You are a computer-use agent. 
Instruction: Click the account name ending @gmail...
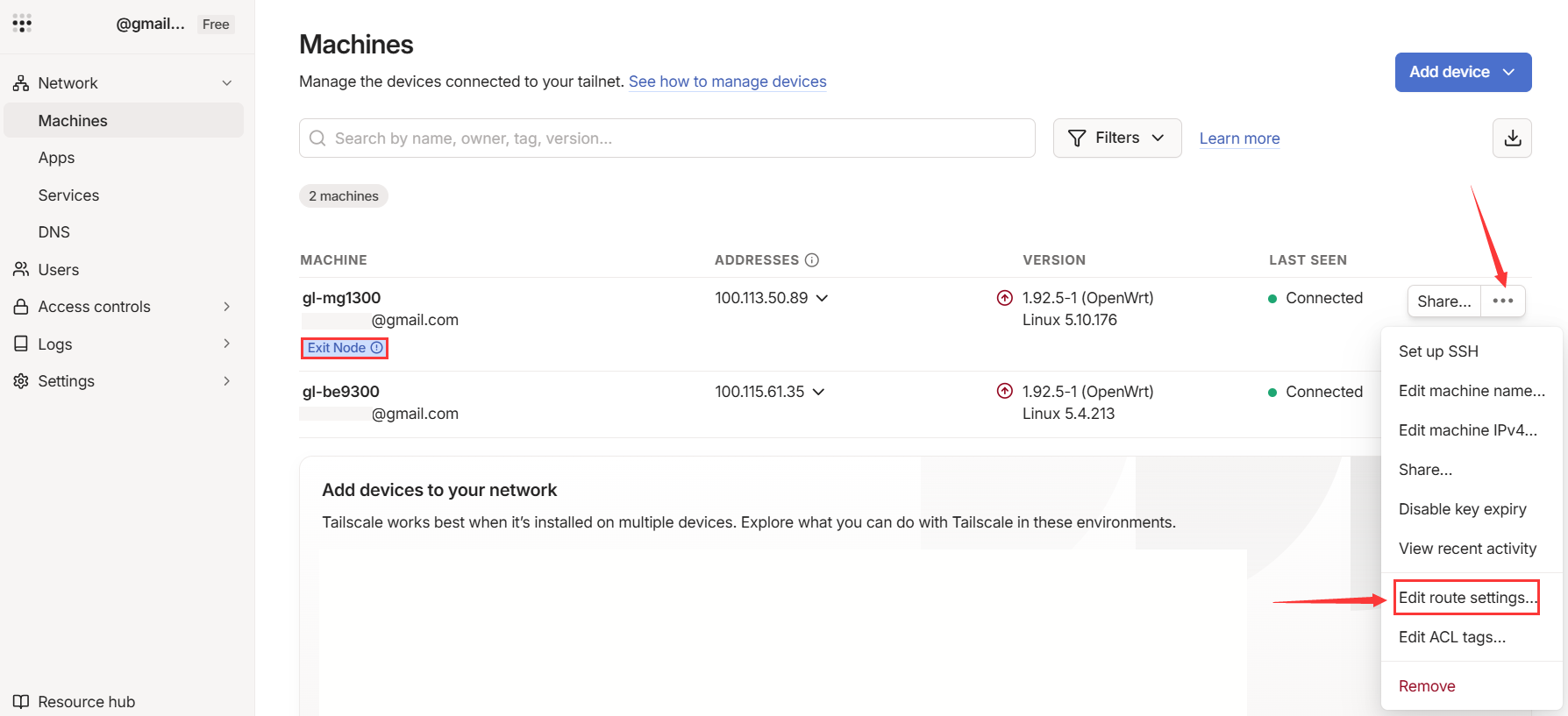tap(150, 24)
